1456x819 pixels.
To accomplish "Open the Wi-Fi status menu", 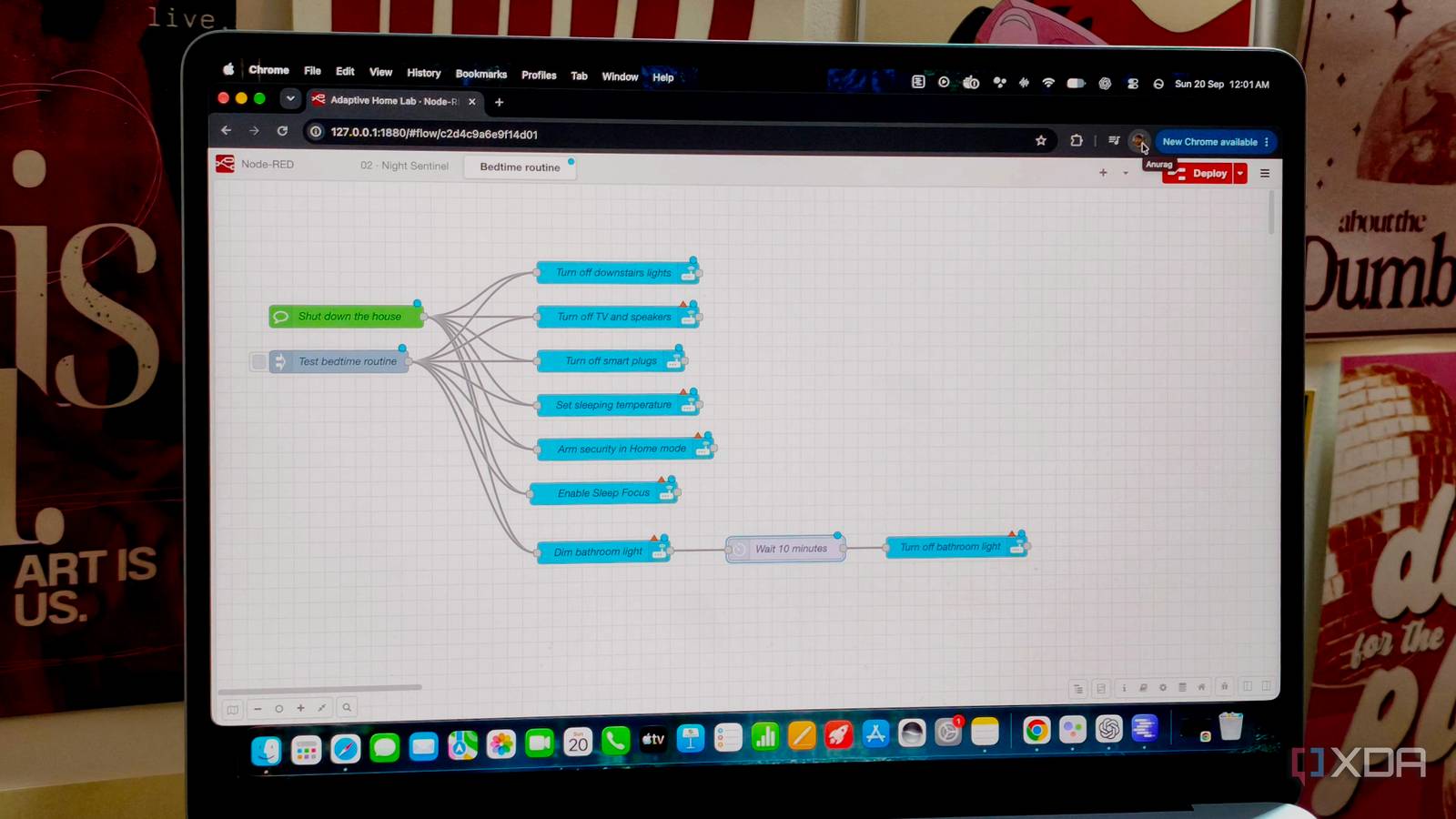I will [x=1048, y=83].
